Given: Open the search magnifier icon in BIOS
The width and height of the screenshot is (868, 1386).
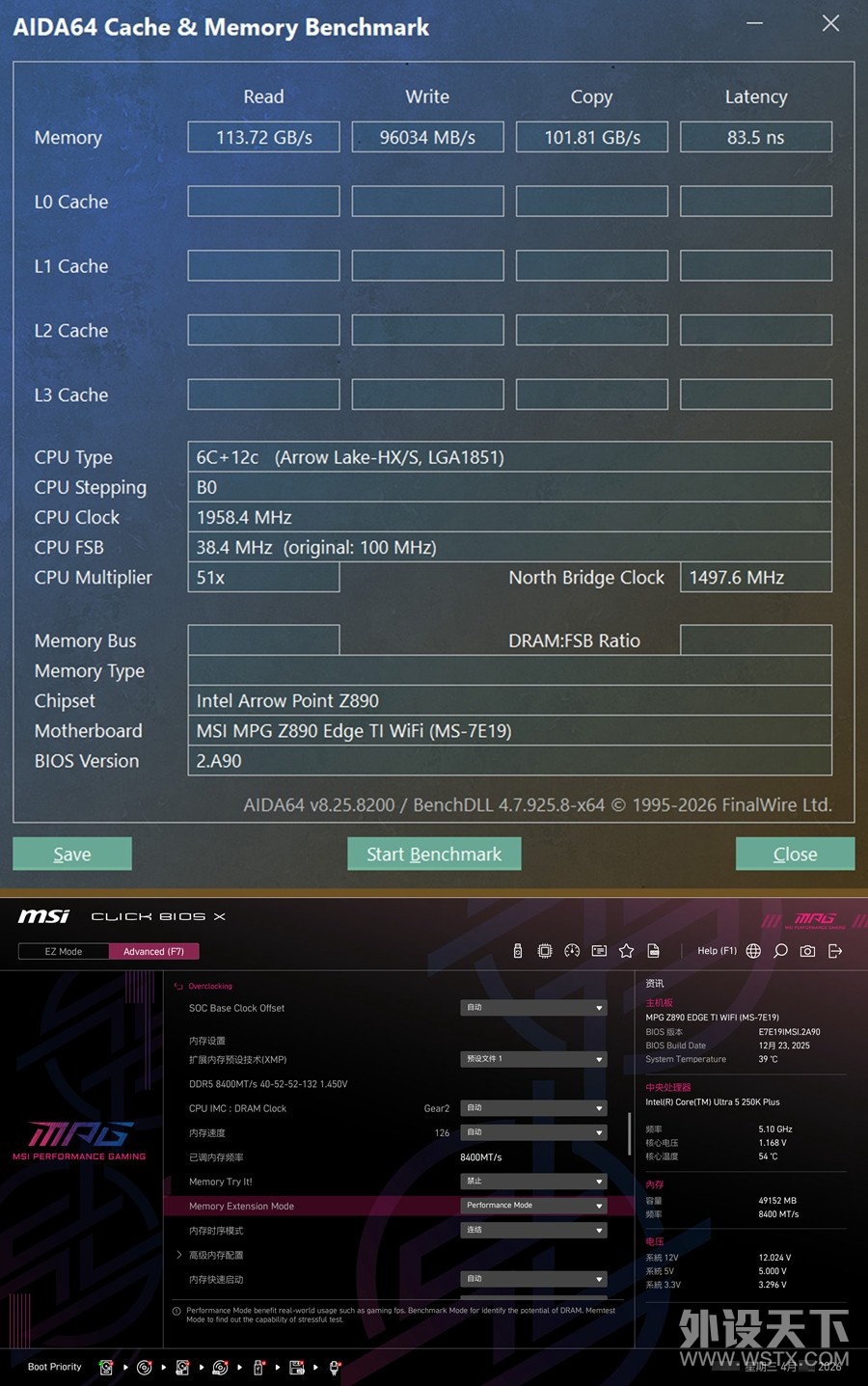Looking at the screenshot, I should click(780, 951).
